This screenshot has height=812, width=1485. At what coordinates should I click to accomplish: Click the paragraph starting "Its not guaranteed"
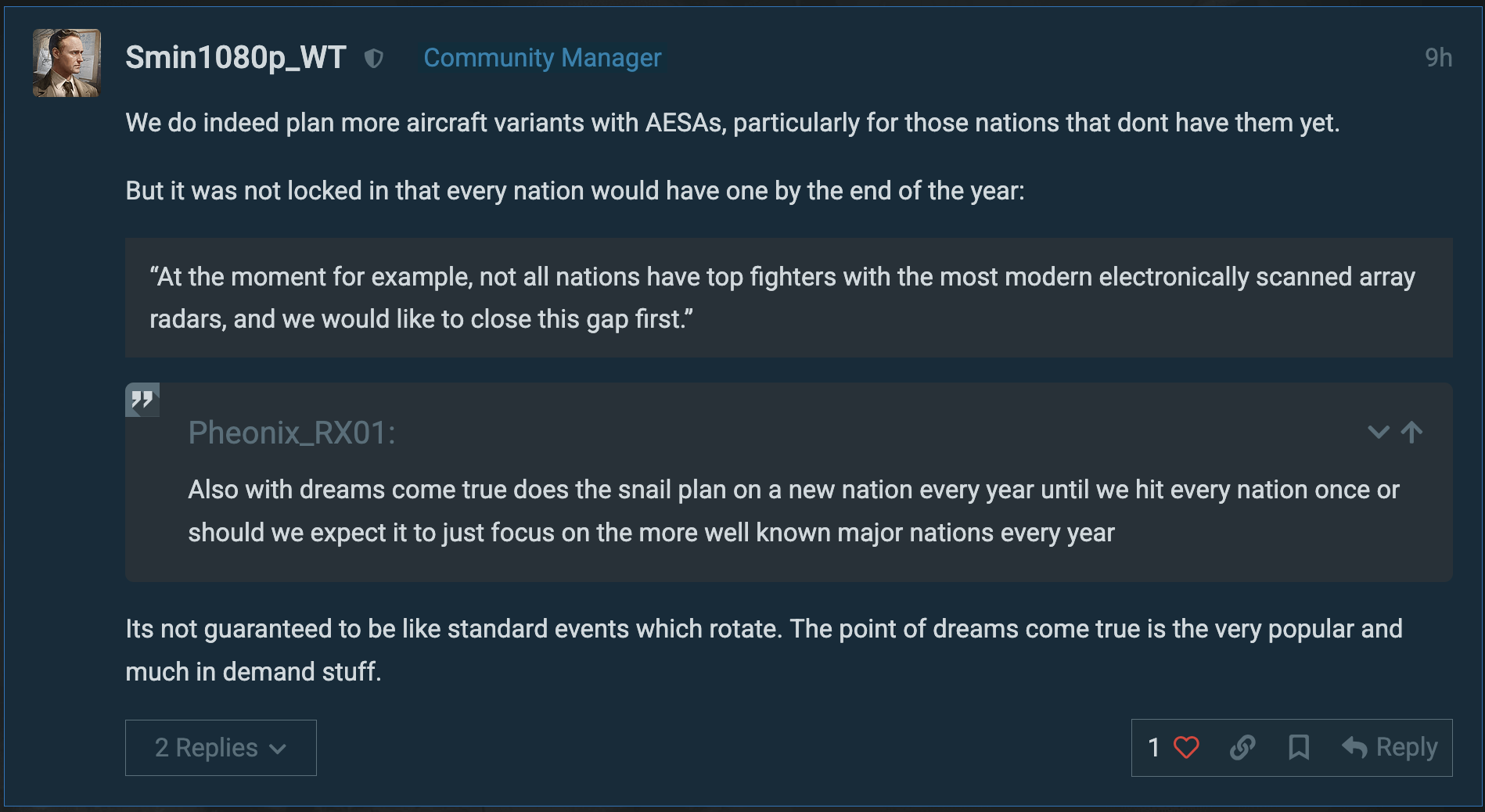point(764,650)
